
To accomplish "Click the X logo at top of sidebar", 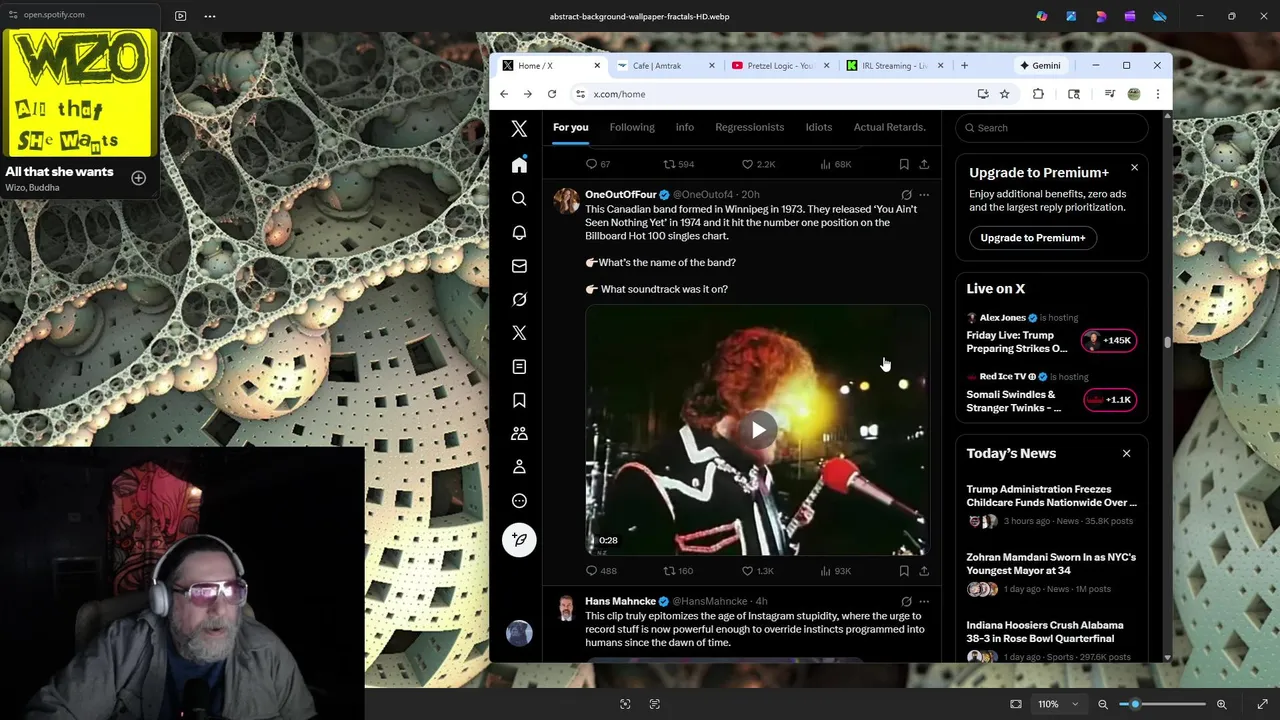I will tap(519, 128).
